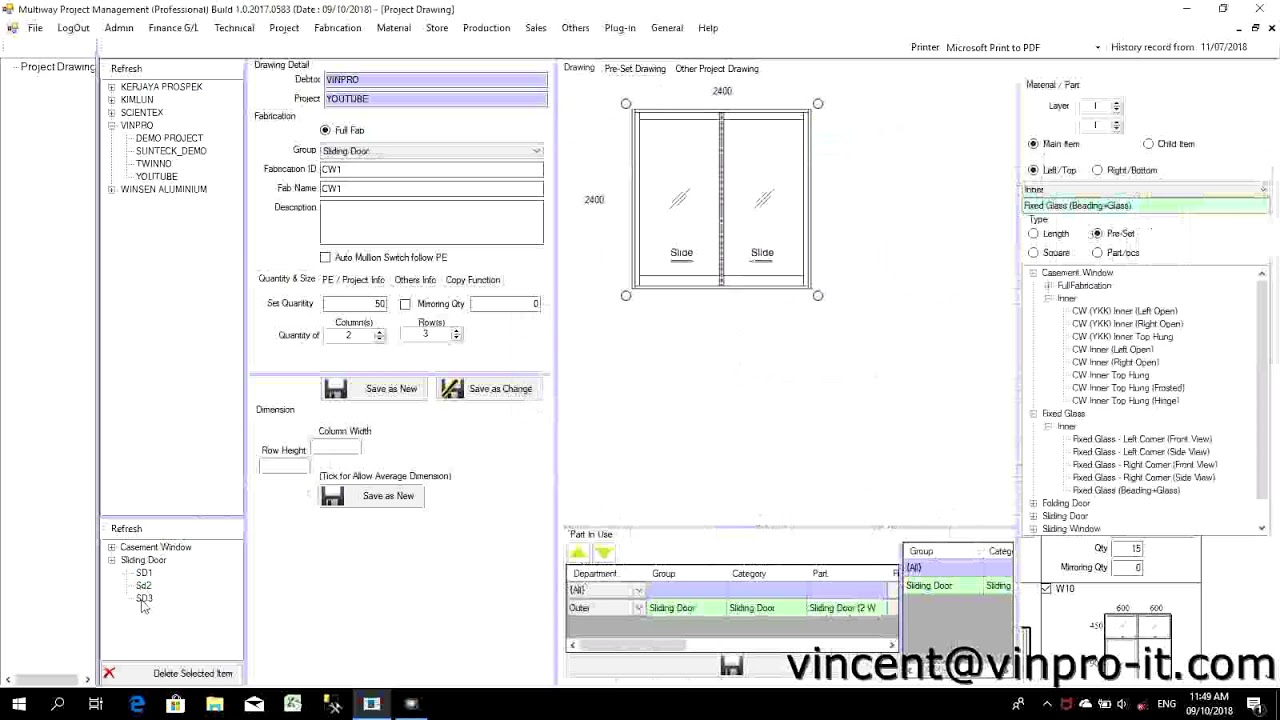Select Left/Top radio option
This screenshot has width=1280, height=720.
[x=1033, y=170]
